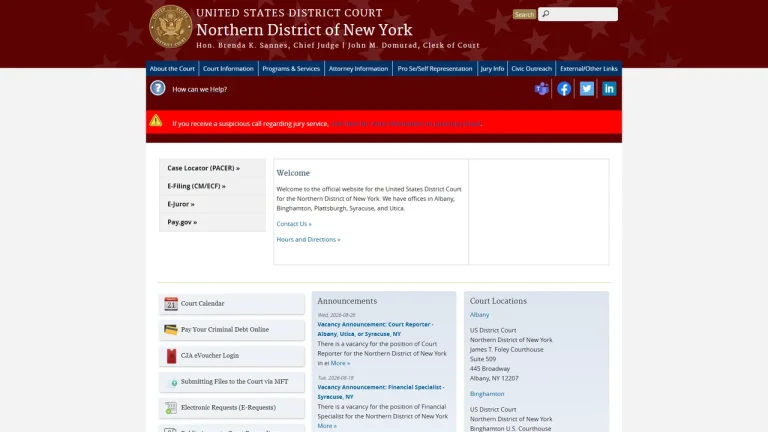Focus the site search input field
The image size is (768, 432).
pyautogui.click(x=578, y=14)
